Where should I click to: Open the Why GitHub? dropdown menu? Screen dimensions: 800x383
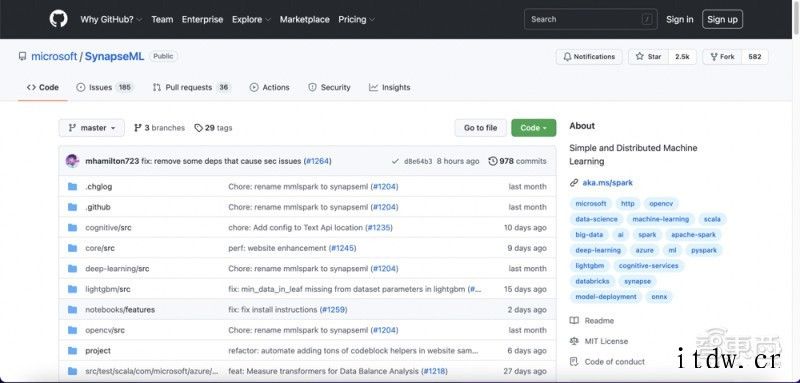[x=111, y=19]
